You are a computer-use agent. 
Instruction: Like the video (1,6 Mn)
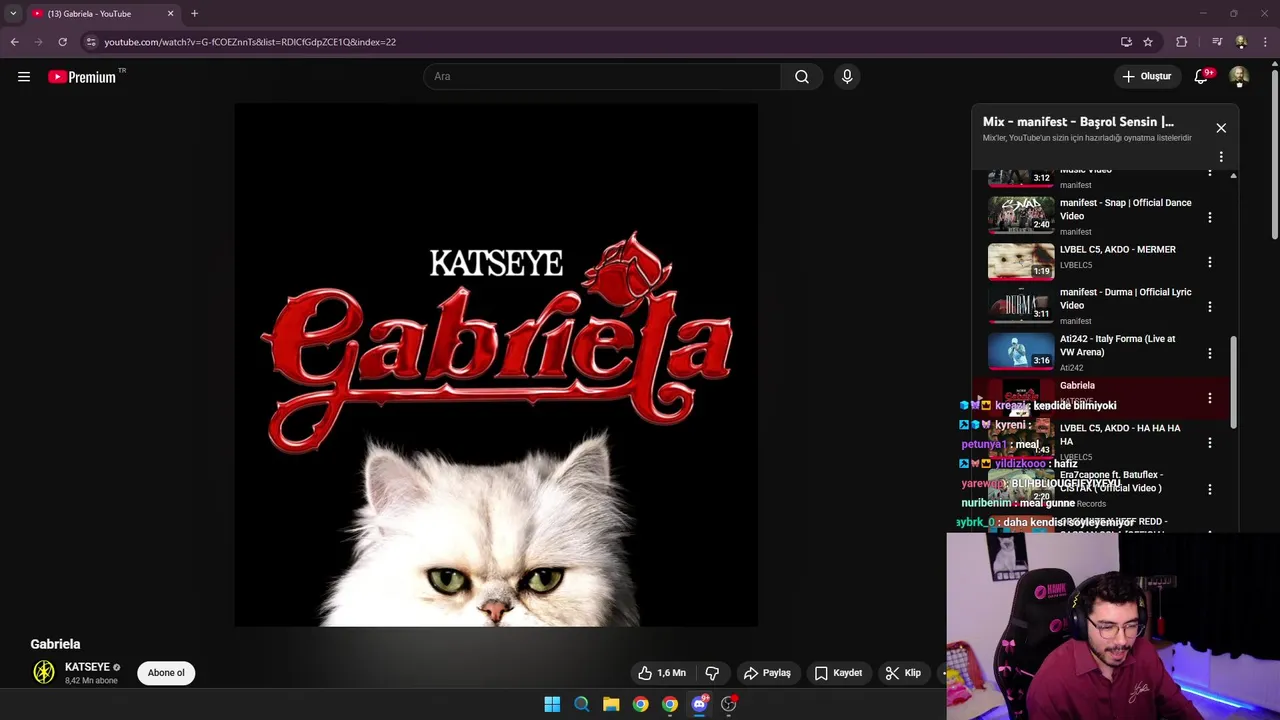click(x=662, y=673)
